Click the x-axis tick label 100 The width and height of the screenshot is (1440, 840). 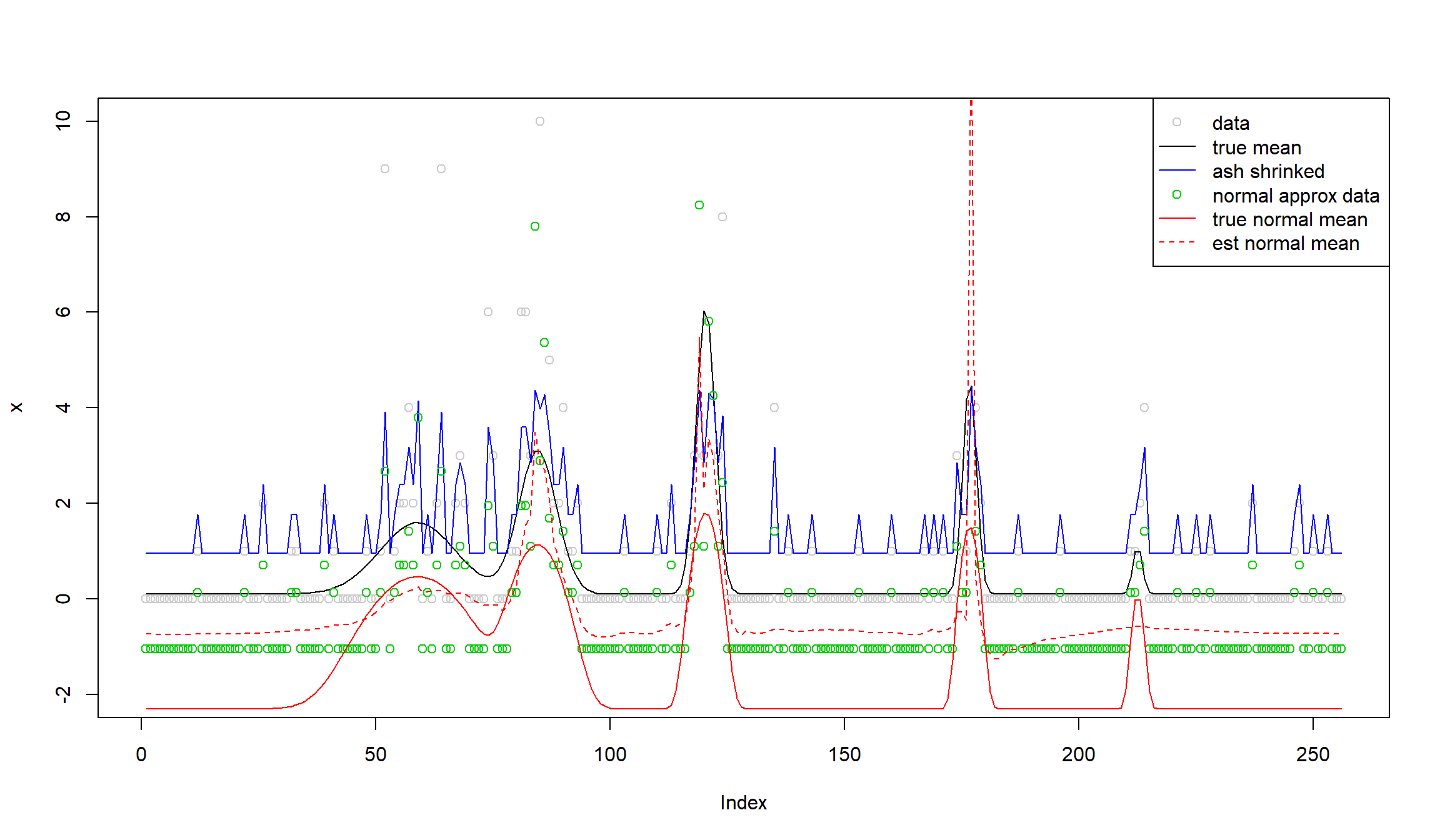click(609, 754)
